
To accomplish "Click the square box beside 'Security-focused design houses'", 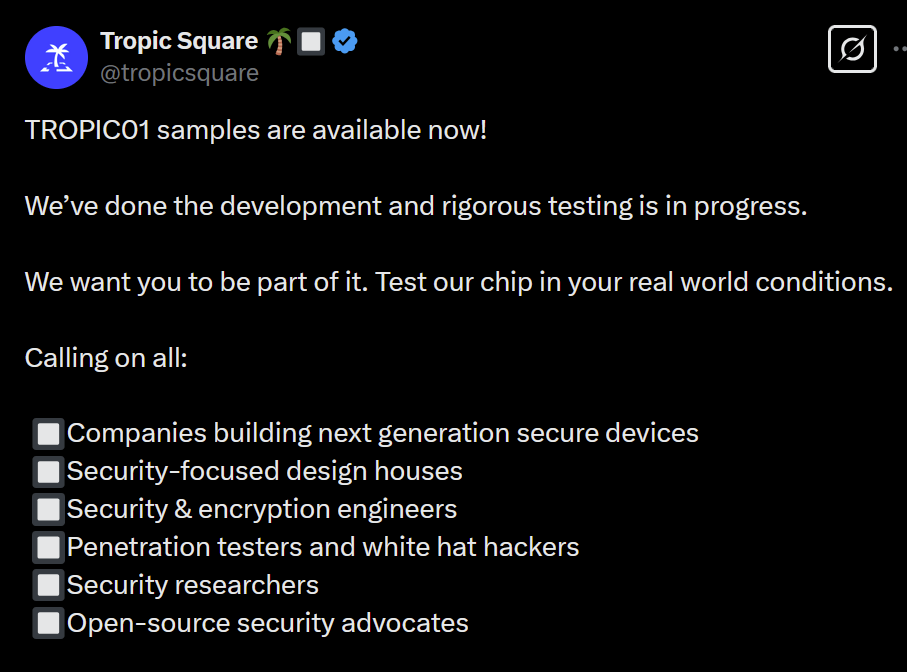I will 49,471.
